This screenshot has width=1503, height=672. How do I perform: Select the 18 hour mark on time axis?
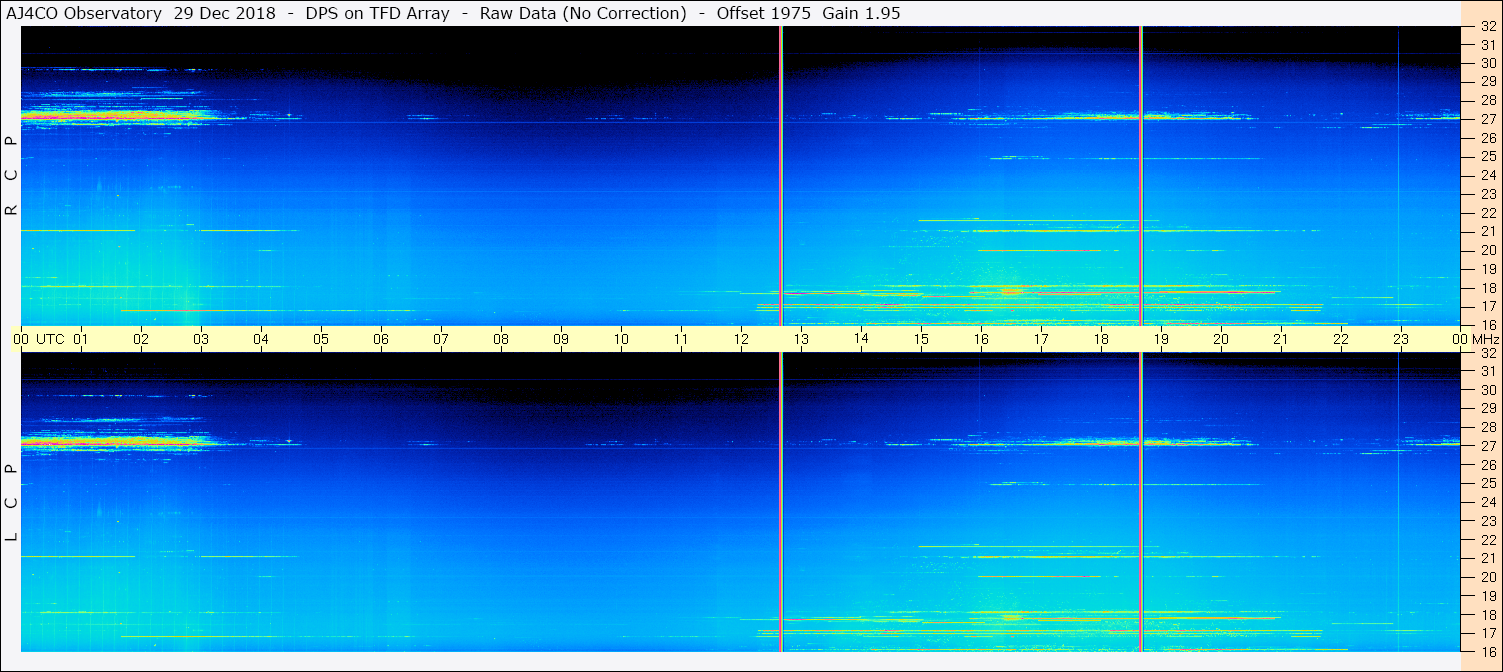[x=1101, y=339]
